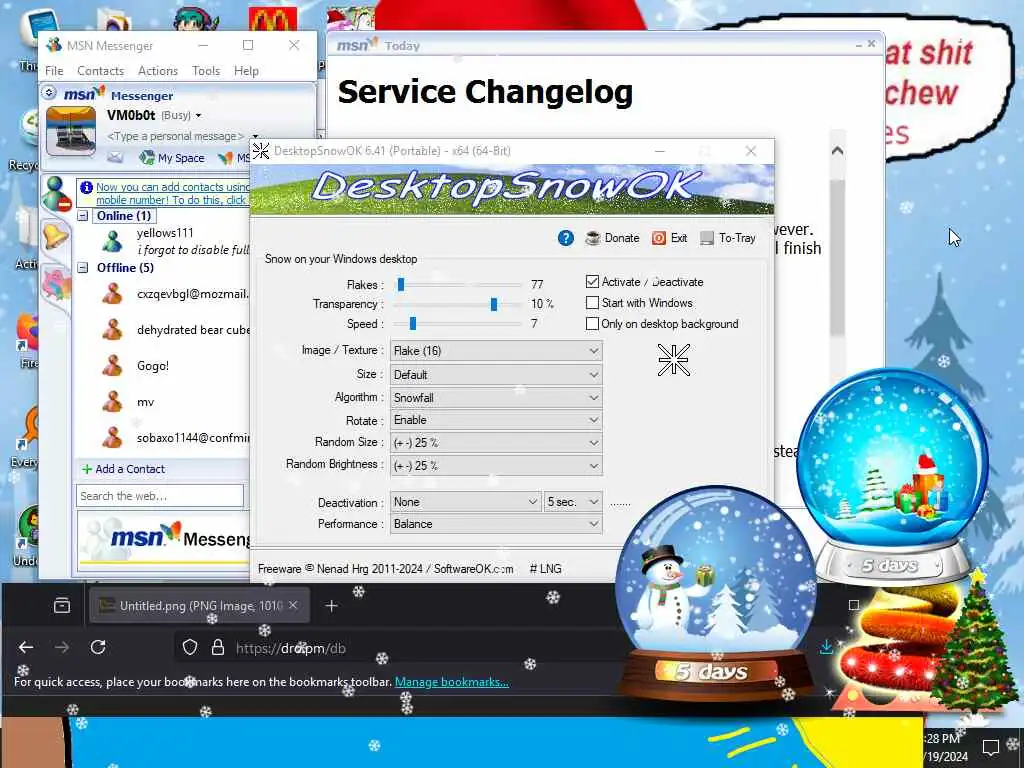
Task: Open a new Firefox tab with plus
Action: pyautogui.click(x=331, y=606)
